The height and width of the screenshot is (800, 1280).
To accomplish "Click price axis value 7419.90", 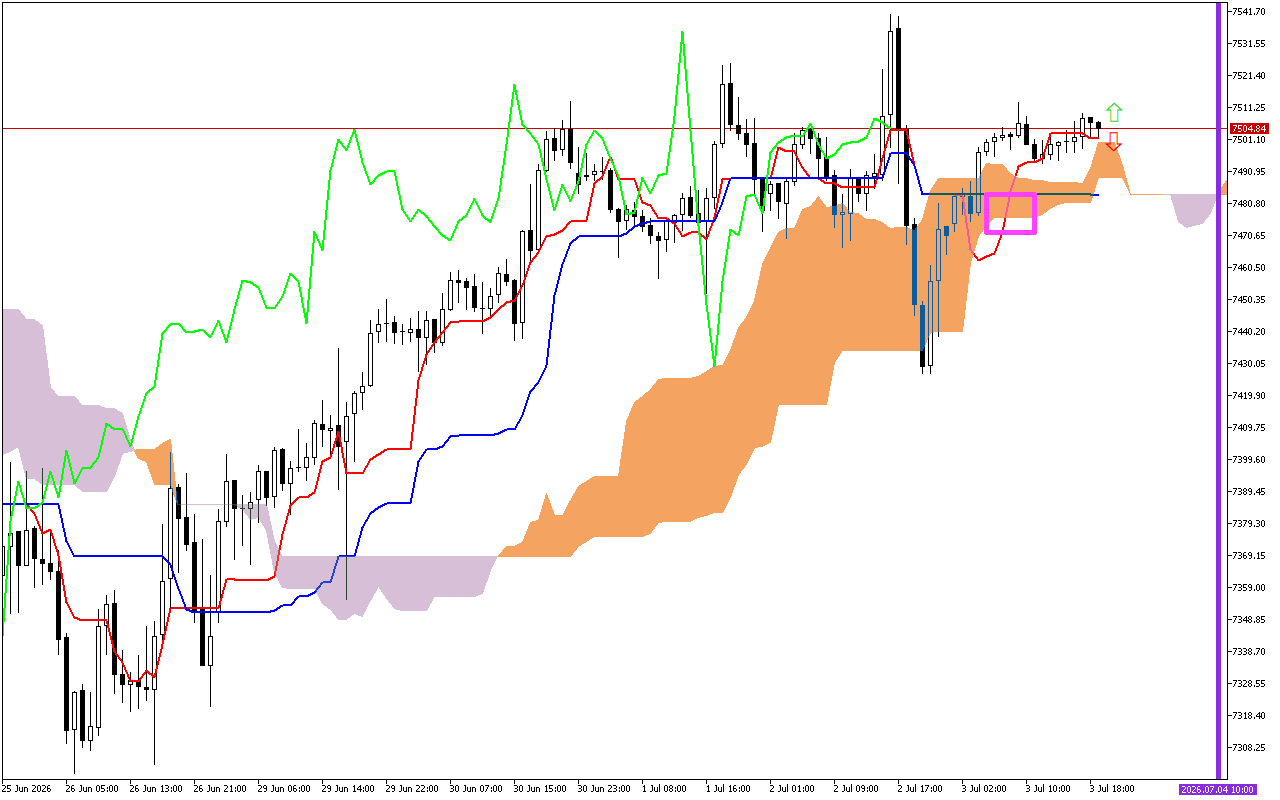I will [1250, 396].
